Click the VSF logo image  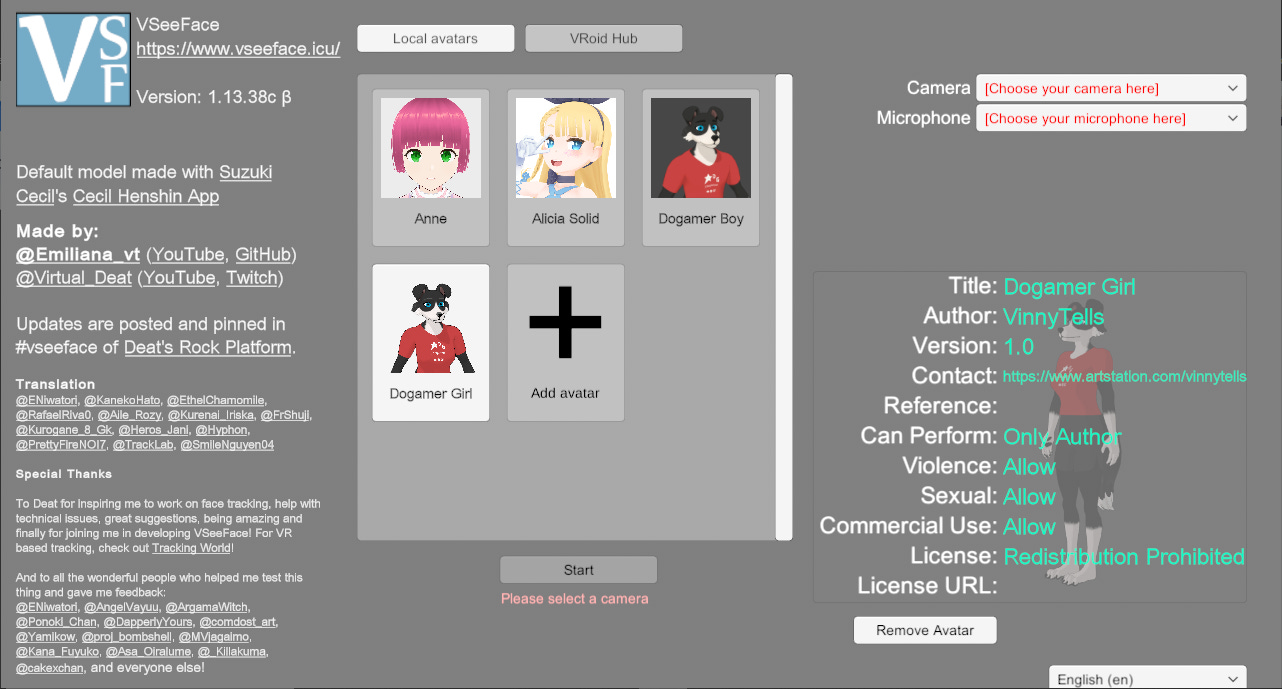[x=73, y=60]
